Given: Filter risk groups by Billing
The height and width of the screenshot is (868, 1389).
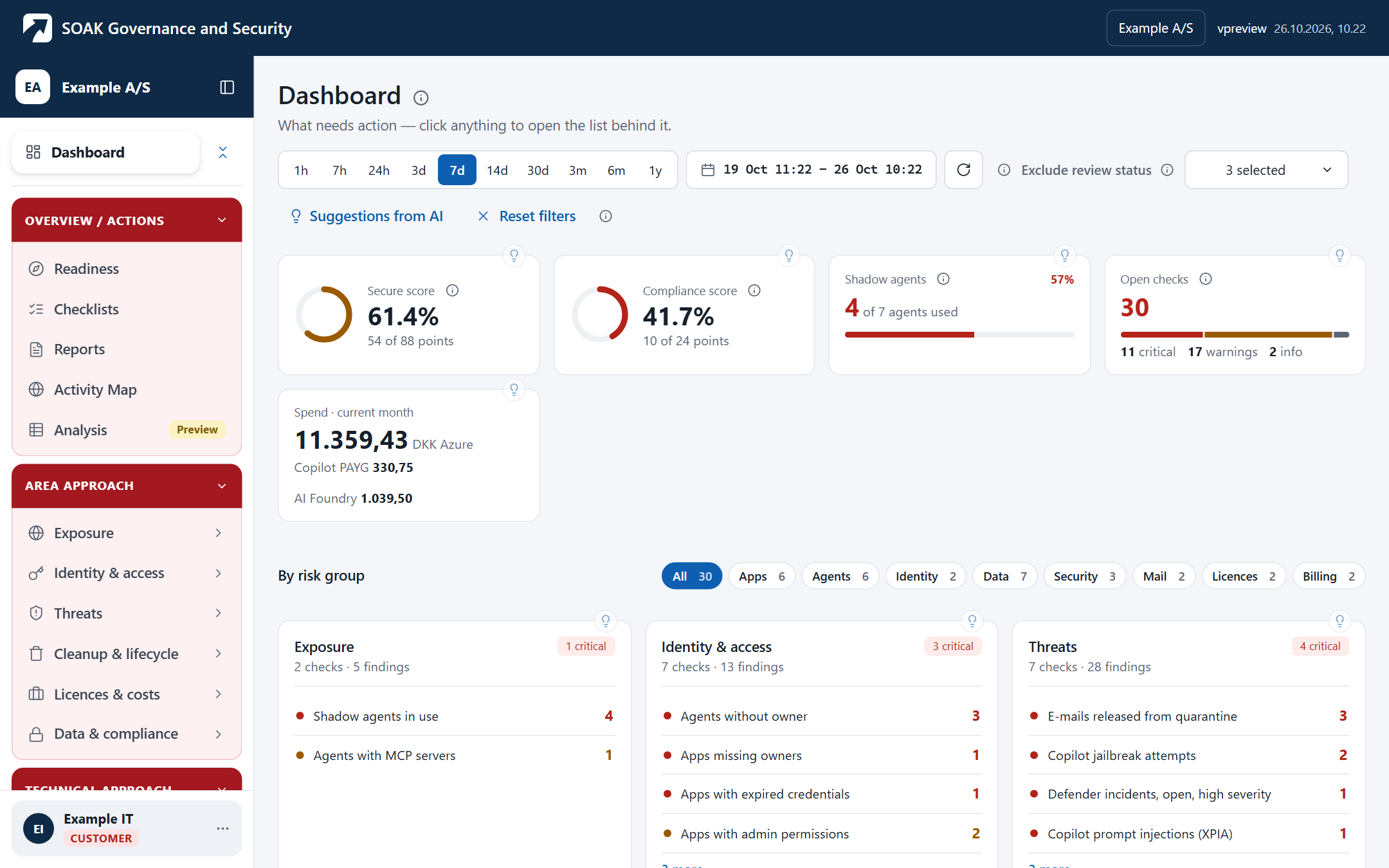Looking at the screenshot, I should pos(1329,576).
